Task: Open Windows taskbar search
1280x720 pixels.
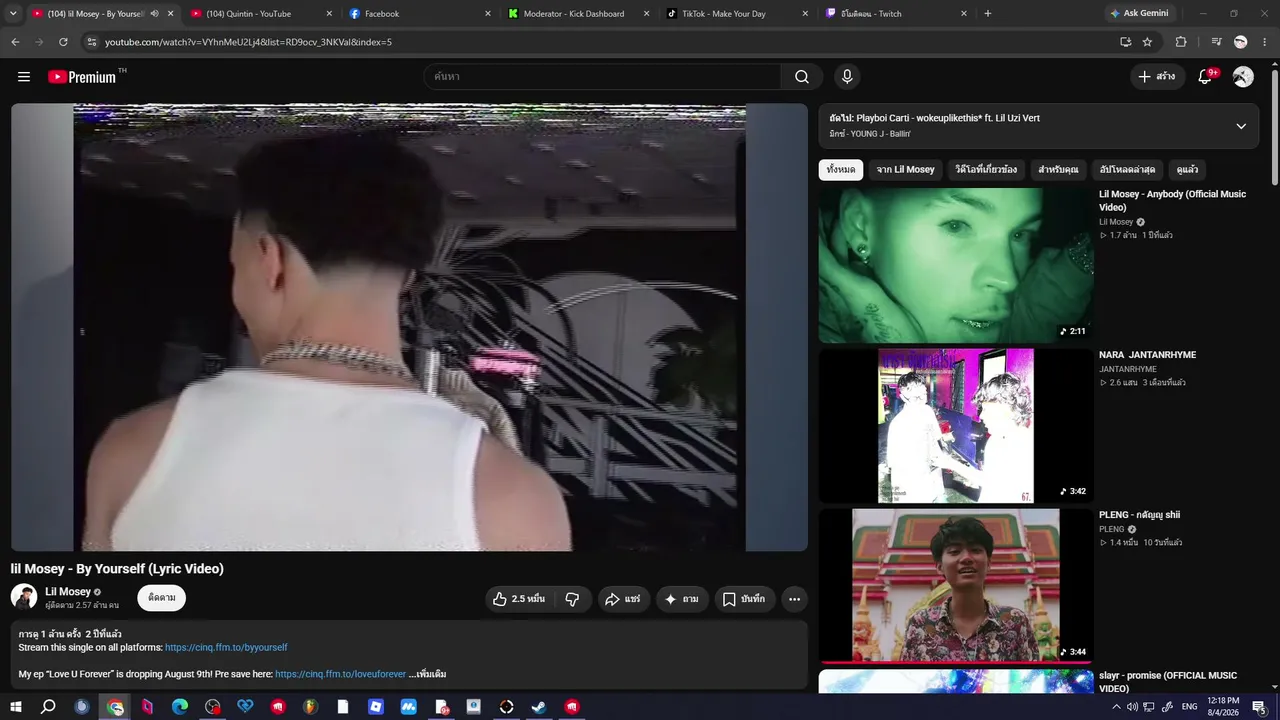Action: tap(48, 707)
